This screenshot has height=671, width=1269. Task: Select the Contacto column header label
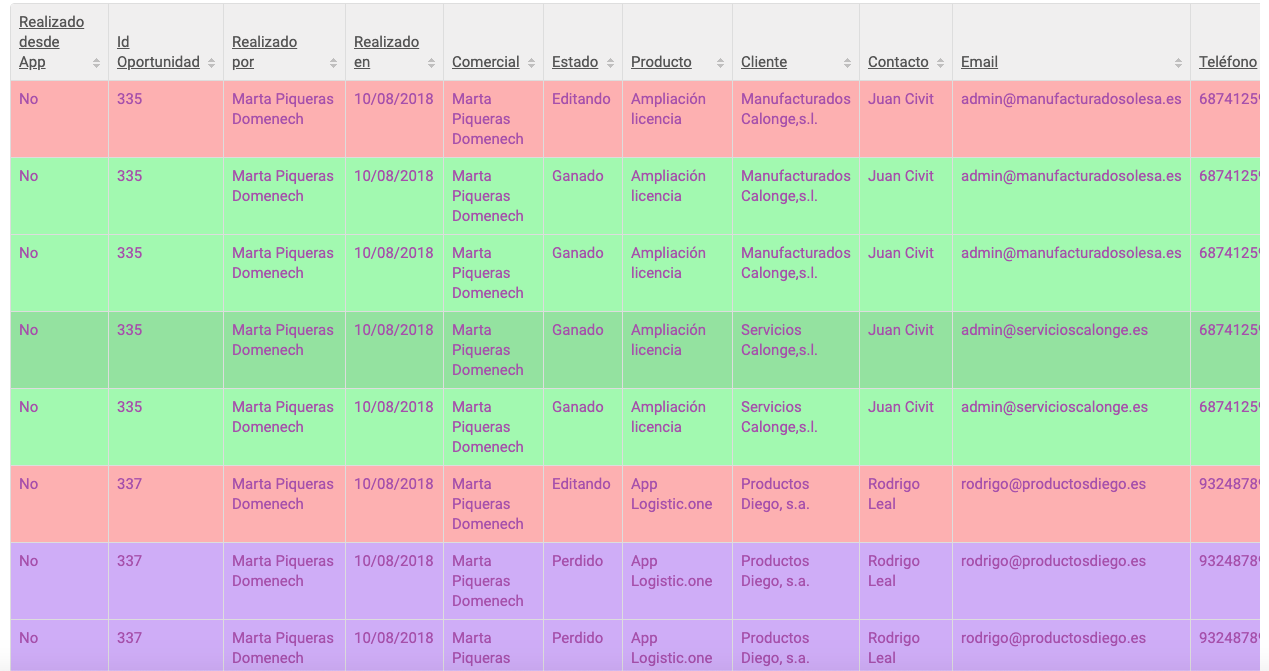click(898, 62)
